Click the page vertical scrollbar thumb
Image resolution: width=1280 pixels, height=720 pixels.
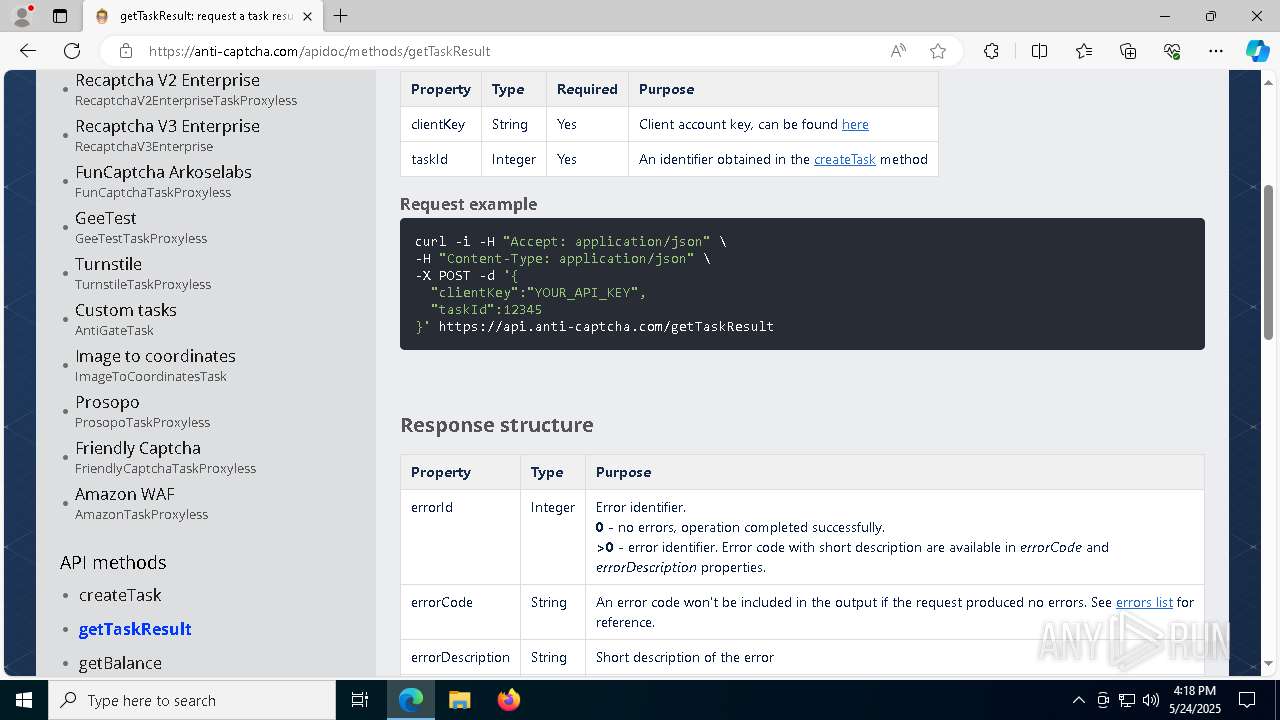point(1269,262)
